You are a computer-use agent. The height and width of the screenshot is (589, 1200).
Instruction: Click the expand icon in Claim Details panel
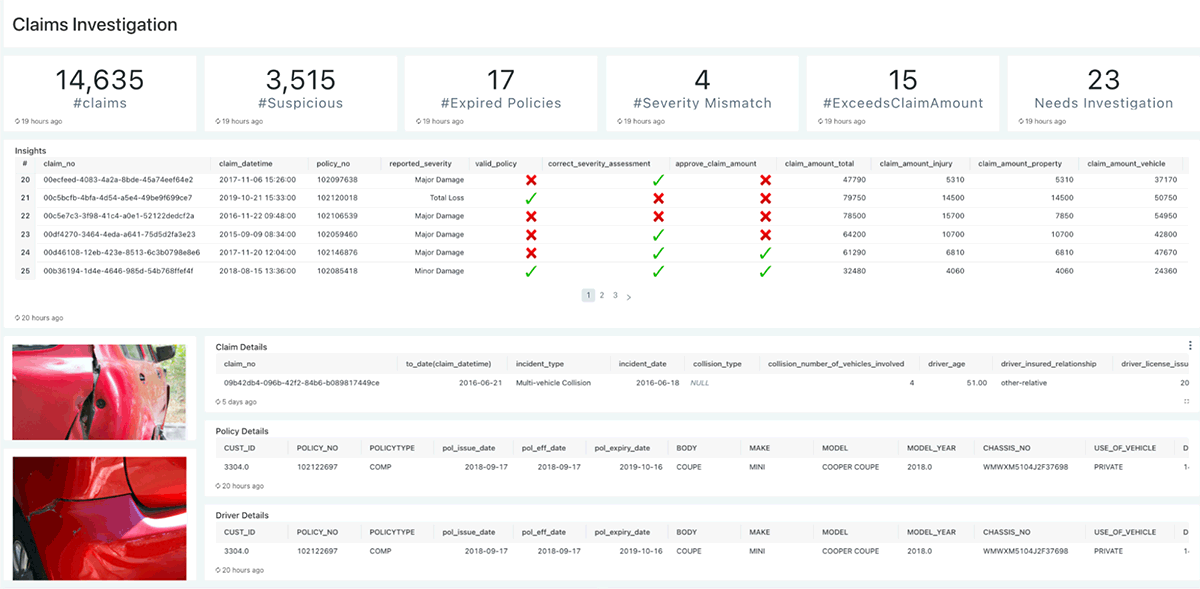pyautogui.click(x=1186, y=402)
